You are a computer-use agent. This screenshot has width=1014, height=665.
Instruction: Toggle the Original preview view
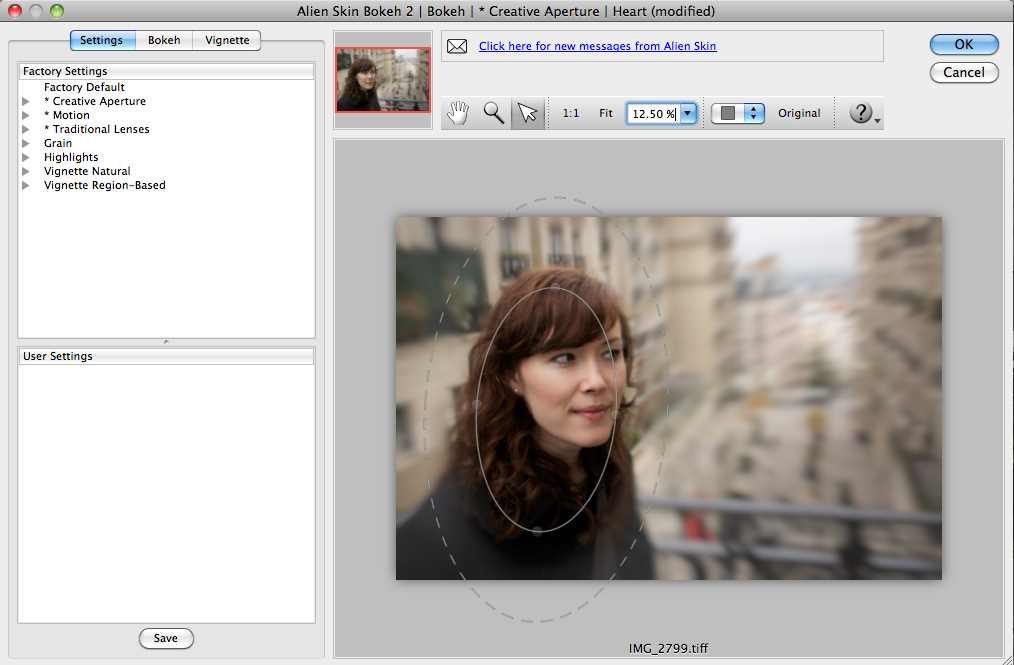coord(799,114)
